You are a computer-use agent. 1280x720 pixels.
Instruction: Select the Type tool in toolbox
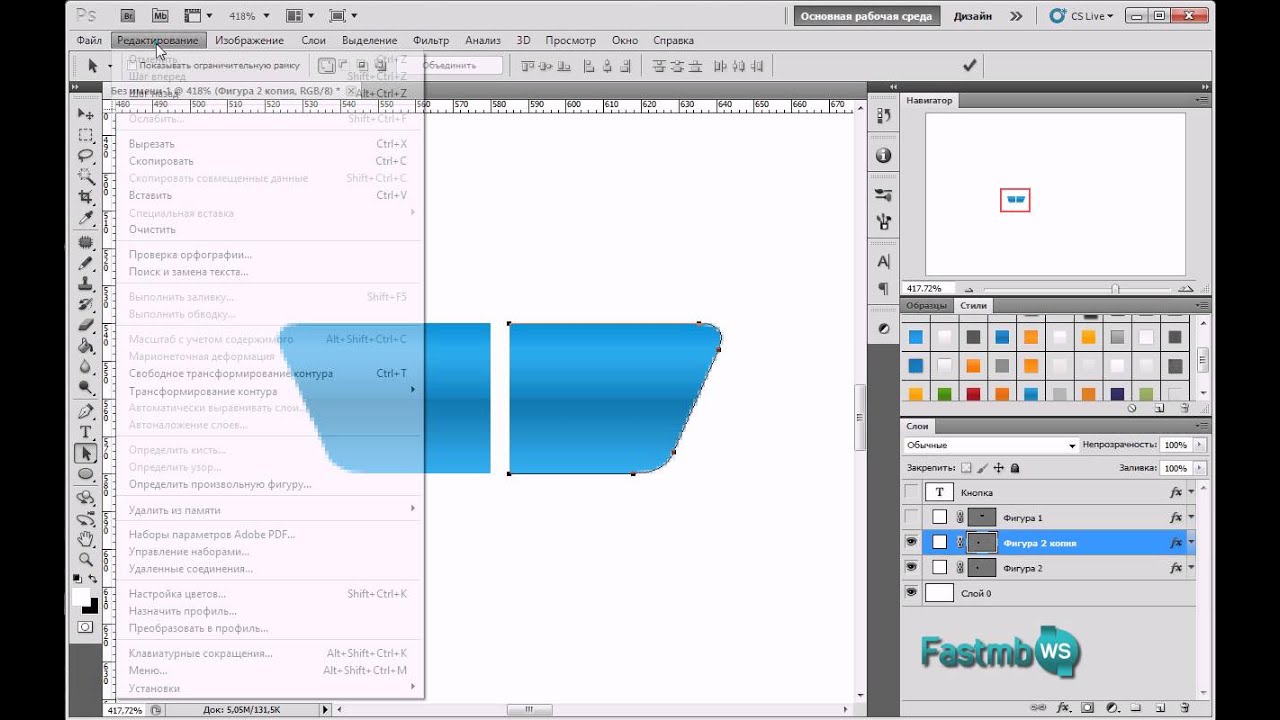pyautogui.click(x=86, y=432)
